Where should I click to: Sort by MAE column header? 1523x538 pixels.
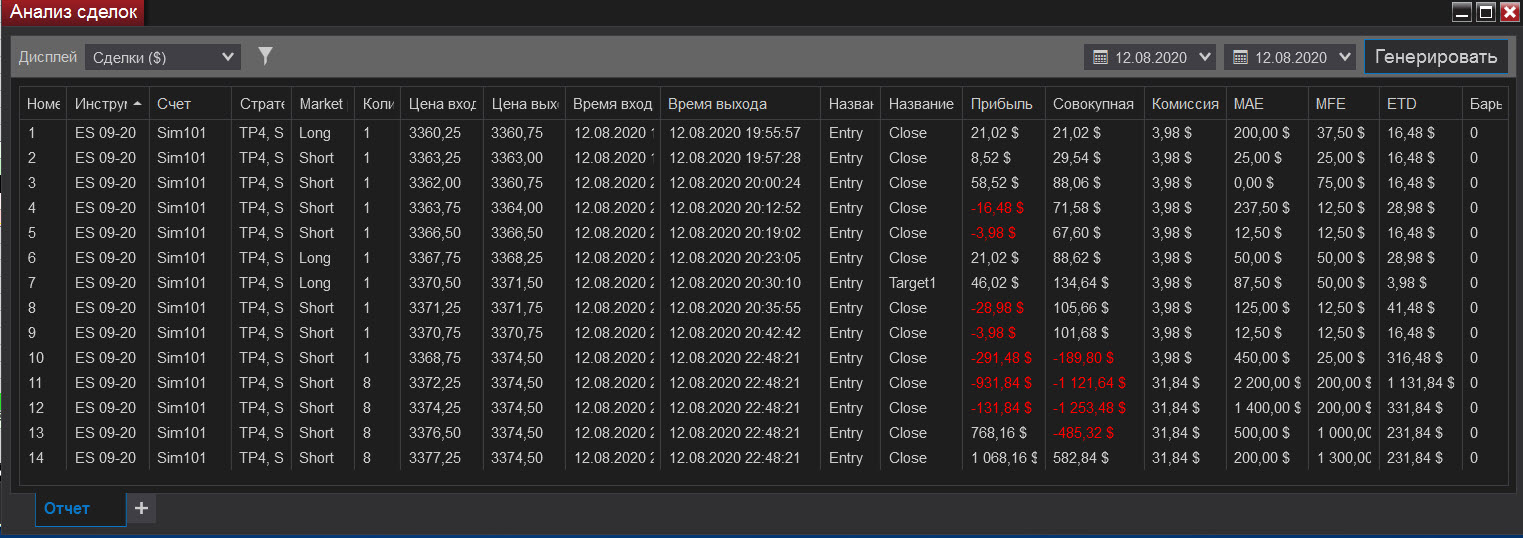tap(1267, 104)
